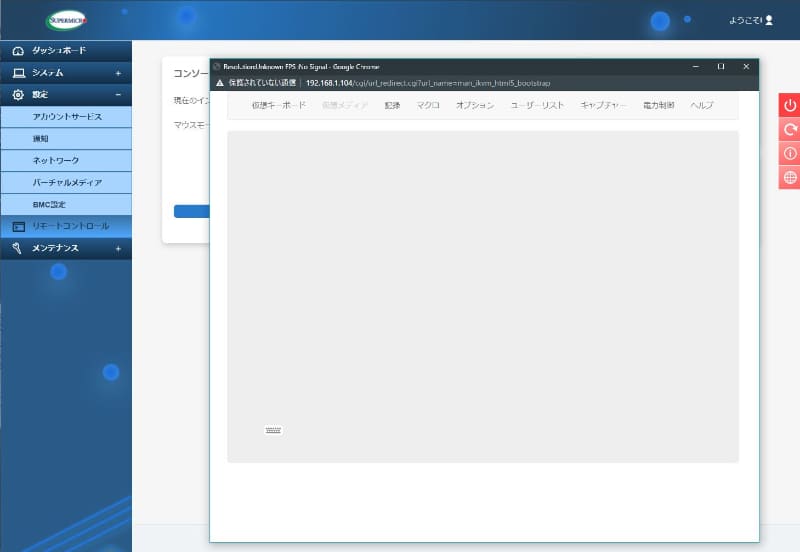The width and height of the screenshot is (800, 552).
Task: Click the リモートコントロール console icon
Action: tap(19, 227)
